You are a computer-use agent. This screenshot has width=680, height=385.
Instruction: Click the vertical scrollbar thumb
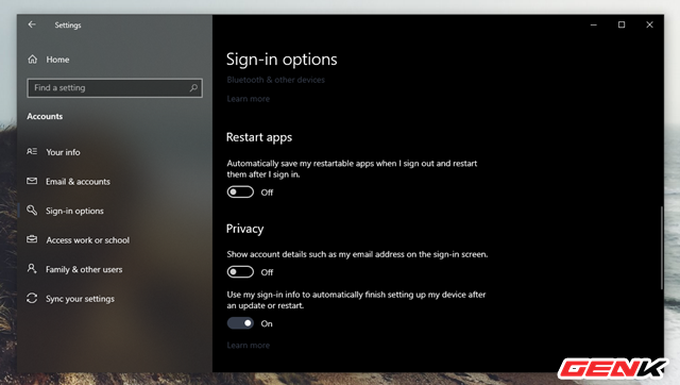click(661, 248)
